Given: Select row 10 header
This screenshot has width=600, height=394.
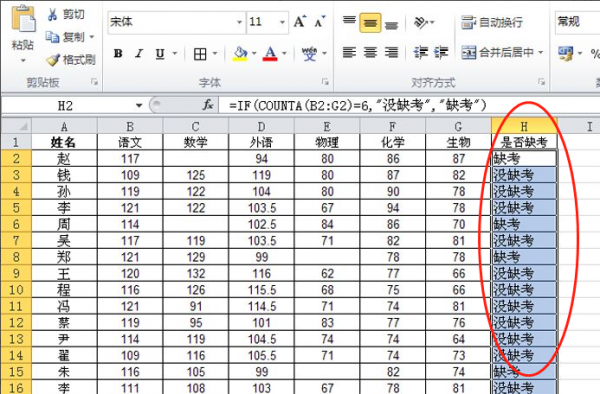Looking at the screenshot, I should click(16, 290).
